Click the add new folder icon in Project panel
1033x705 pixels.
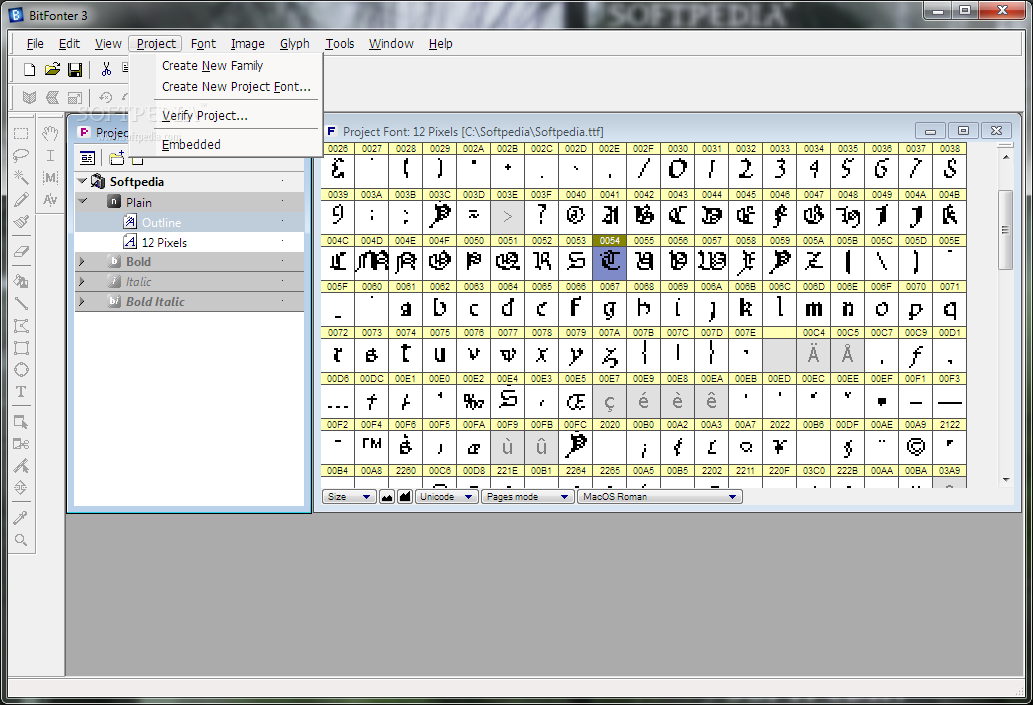[117, 157]
